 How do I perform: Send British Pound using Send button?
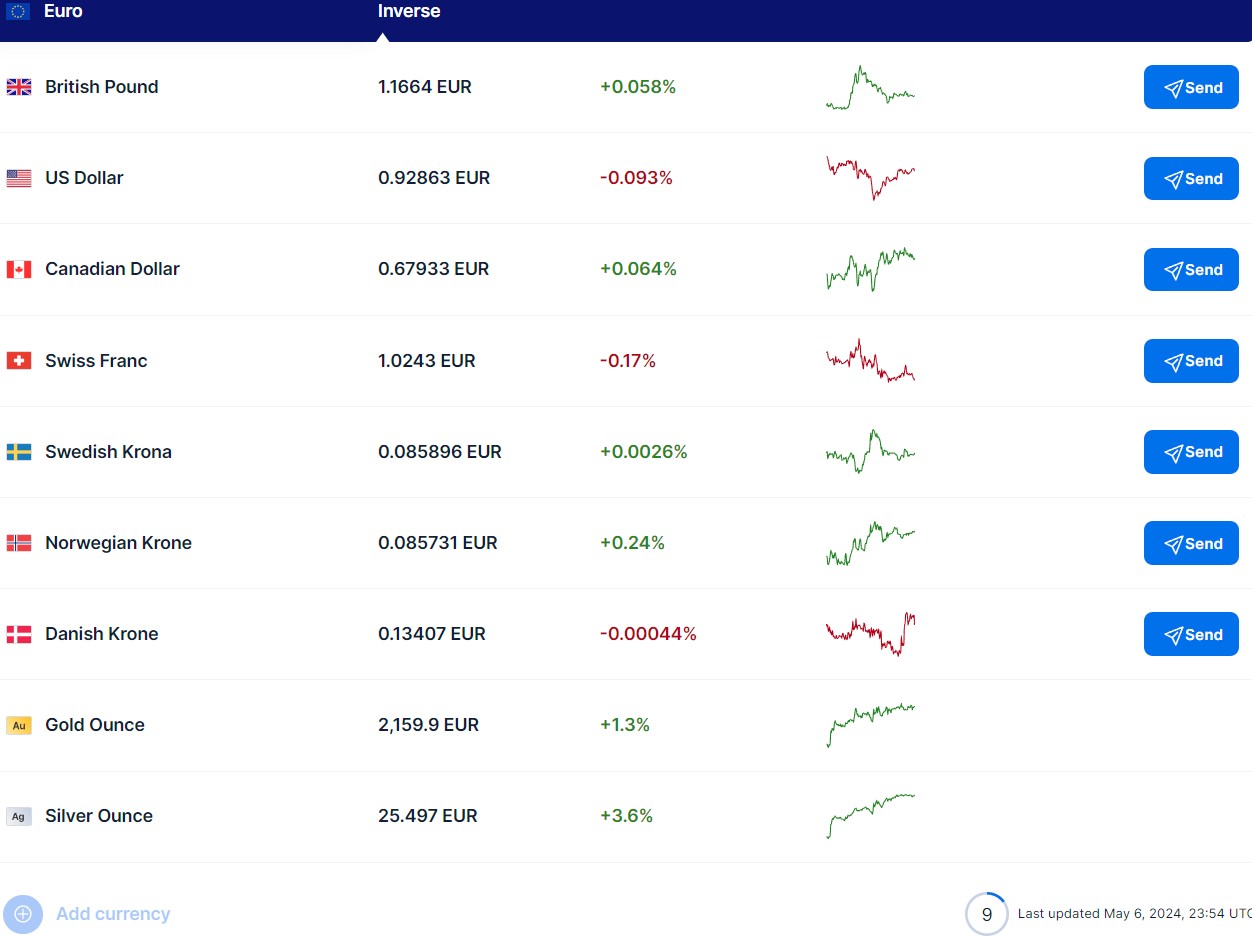tap(1191, 88)
